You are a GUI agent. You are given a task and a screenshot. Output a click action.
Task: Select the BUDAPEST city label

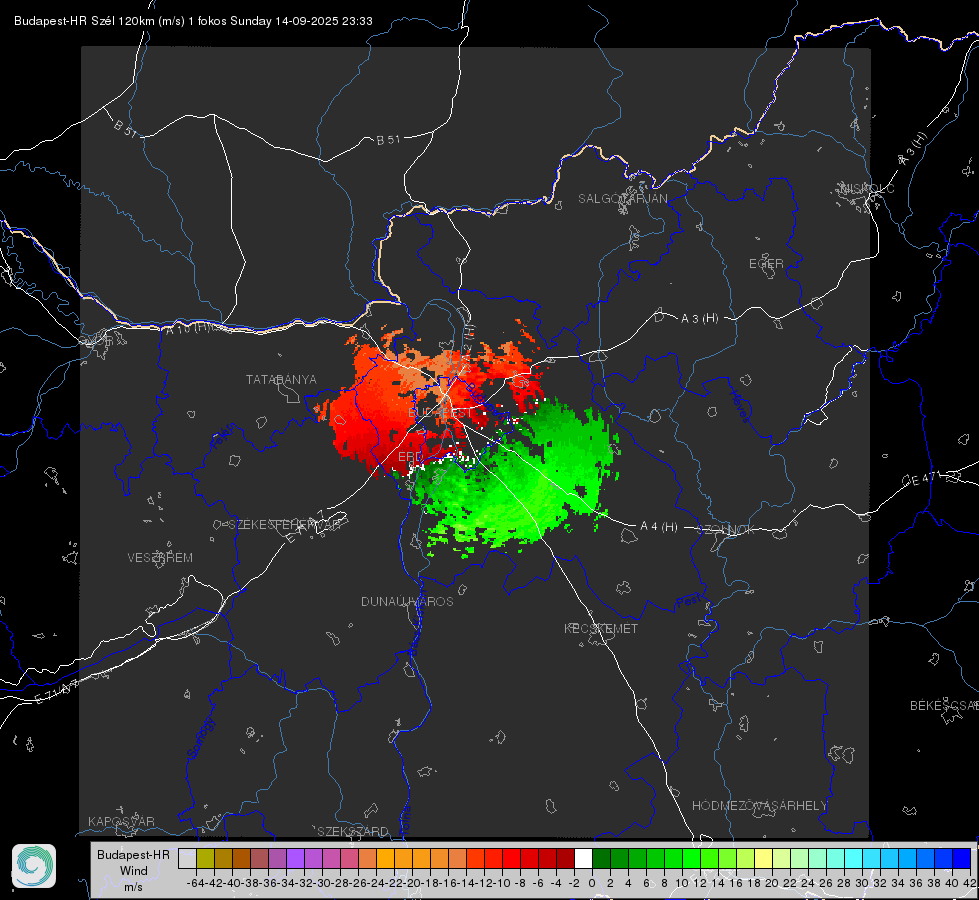(x=441, y=413)
